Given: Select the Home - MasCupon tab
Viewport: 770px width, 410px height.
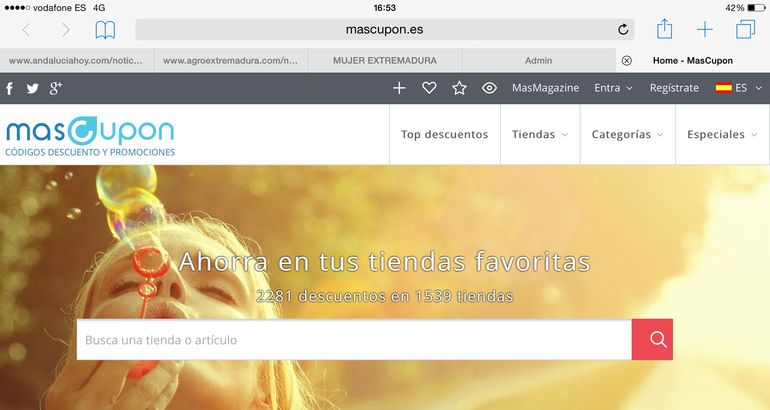Looking at the screenshot, I should [692, 60].
